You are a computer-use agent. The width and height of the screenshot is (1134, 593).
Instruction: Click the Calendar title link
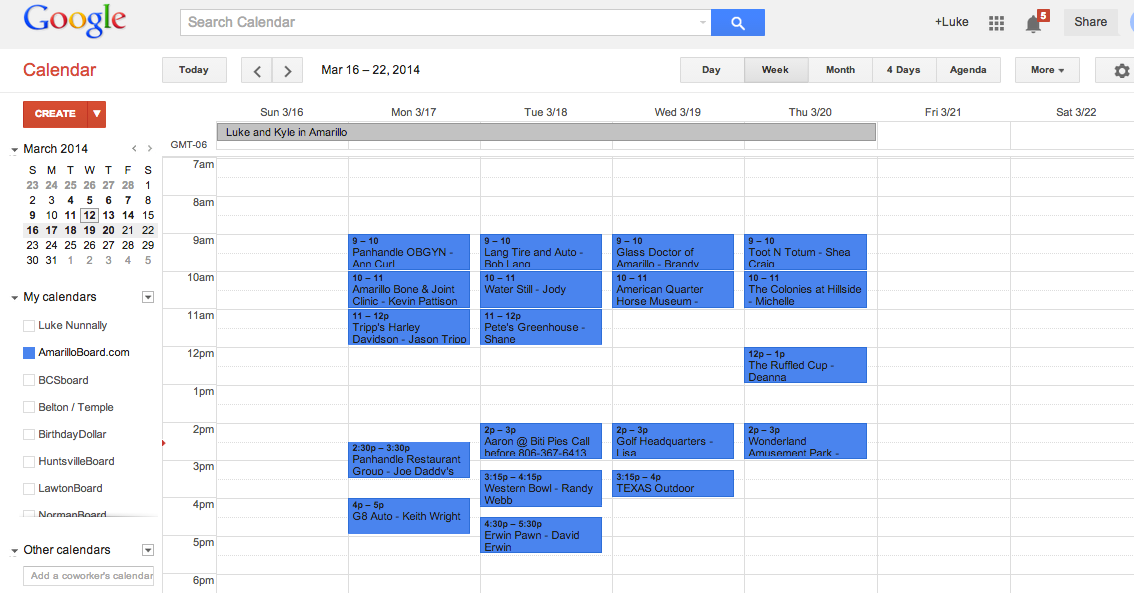coord(59,70)
